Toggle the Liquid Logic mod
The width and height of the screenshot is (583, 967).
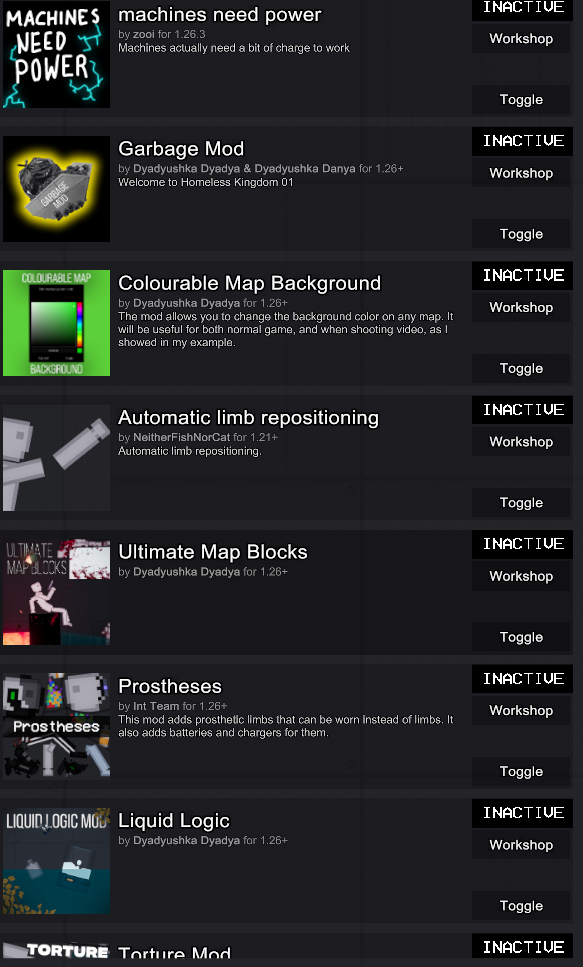520,905
